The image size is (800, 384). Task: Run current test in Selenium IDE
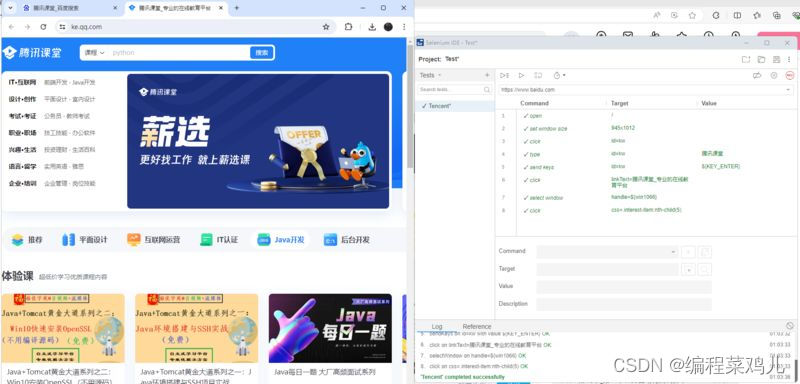[x=521, y=75]
